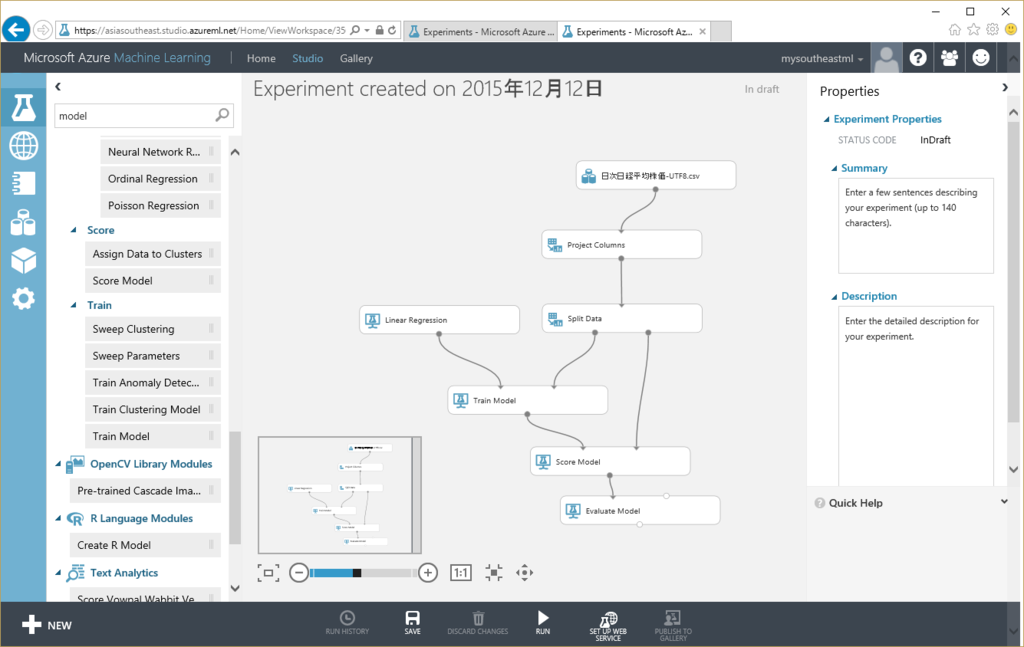Collapse the Description section

[x=834, y=296]
